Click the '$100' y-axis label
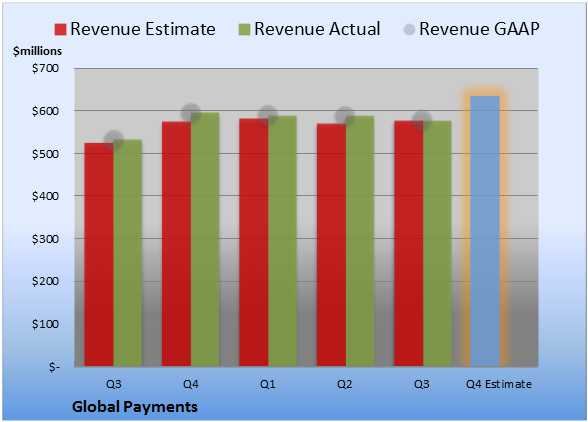This screenshot has height=422, width=588. click(x=45, y=324)
